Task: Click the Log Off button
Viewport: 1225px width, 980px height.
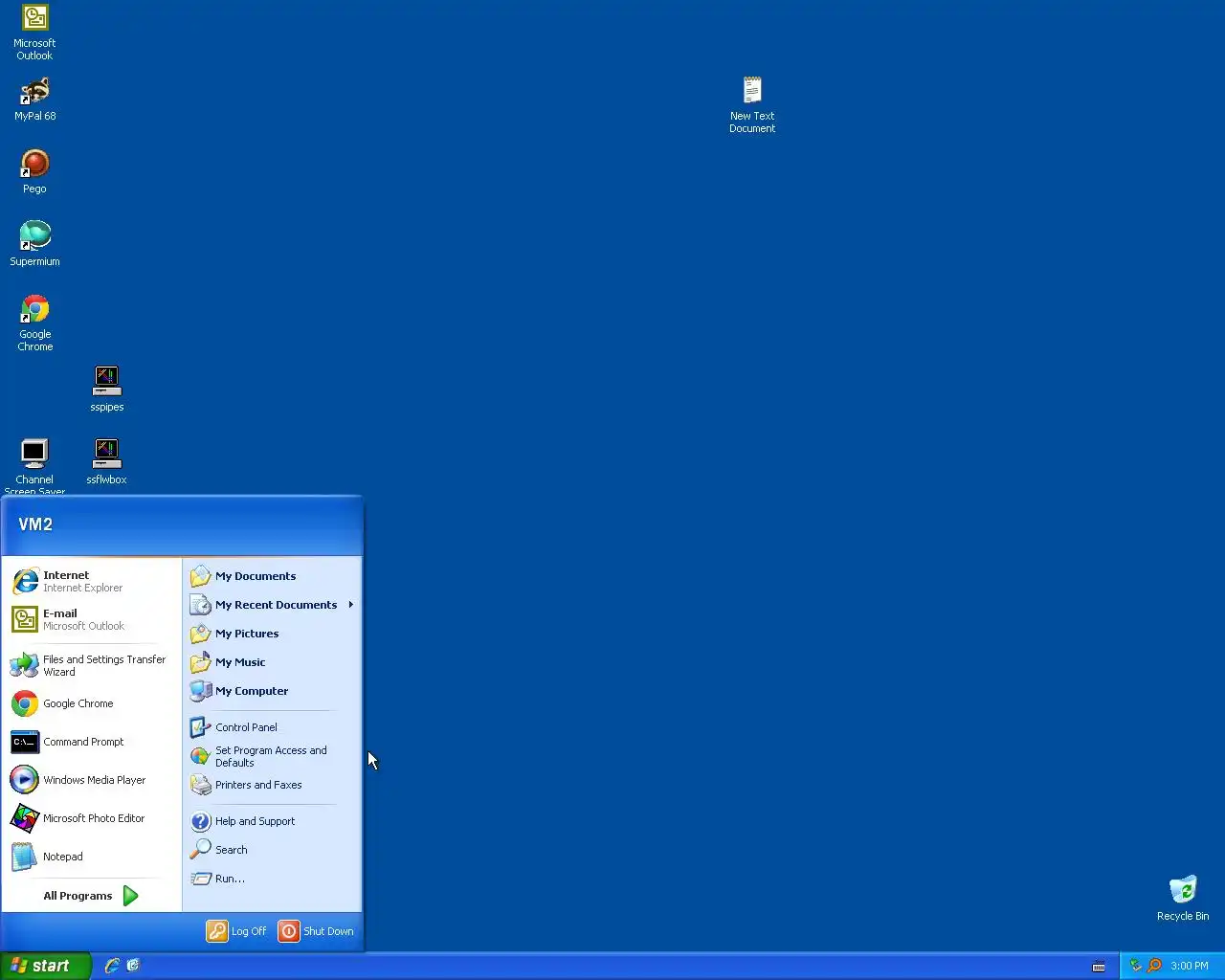Action: (x=237, y=931)
